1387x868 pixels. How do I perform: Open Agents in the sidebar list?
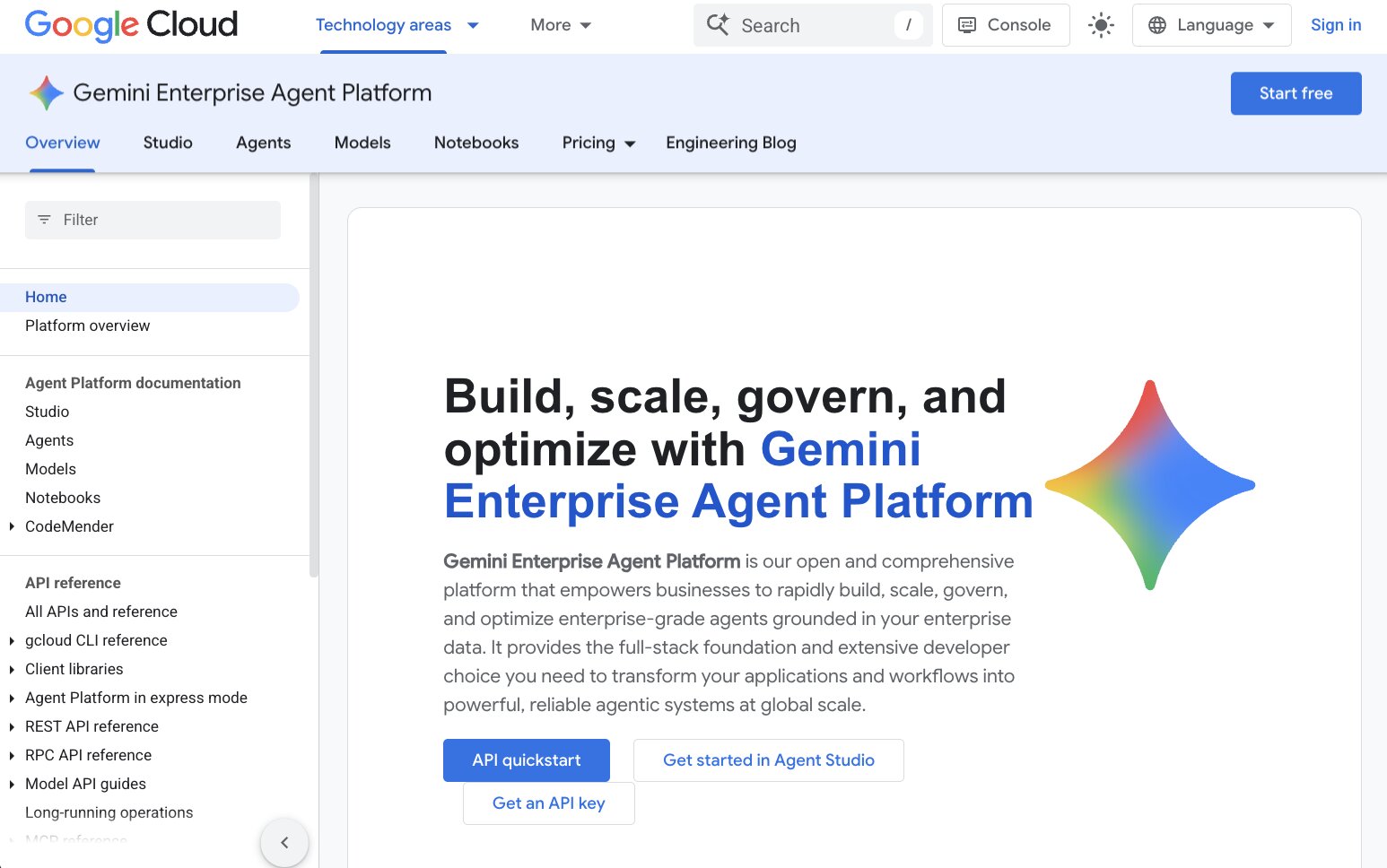pos(49,440)
